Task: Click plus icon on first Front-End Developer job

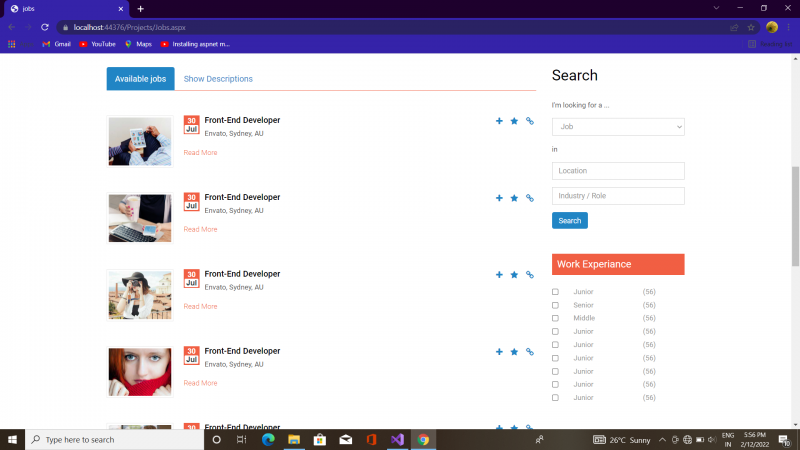Action: 499,121
